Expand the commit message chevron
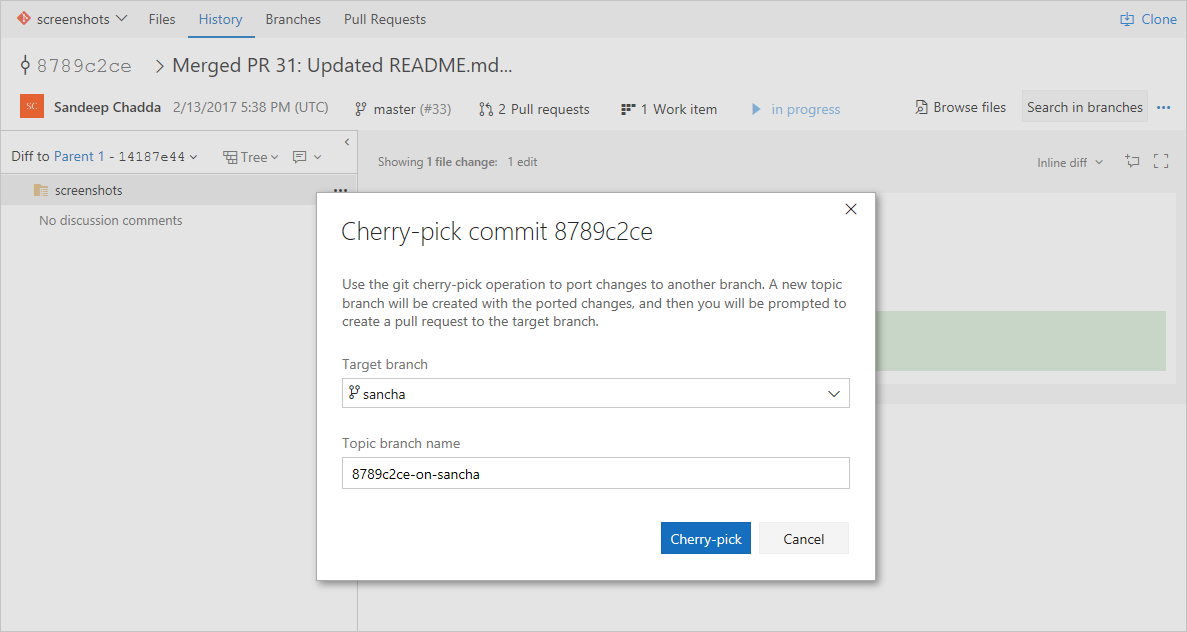This screenshot has height=632, width=1187. [159, 66]
